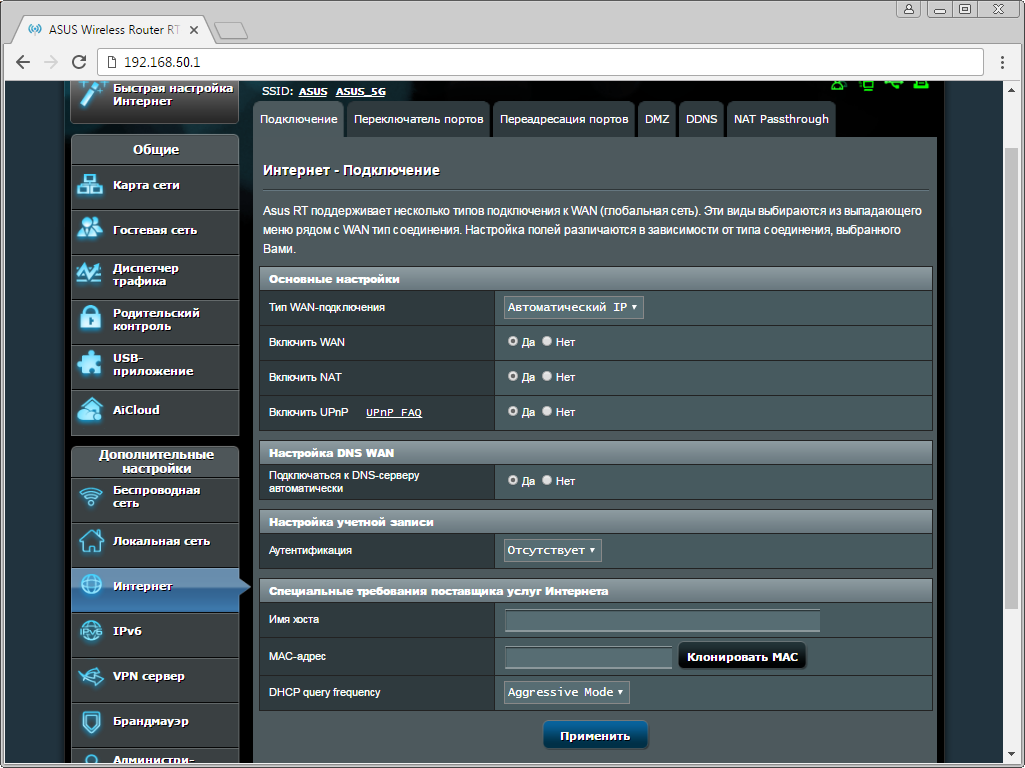Select the Интернет globe icon in sidebar
Image resolution: width=1025 pixels, height=768 pixels.
pyautogui.click(x=92, y=585)
